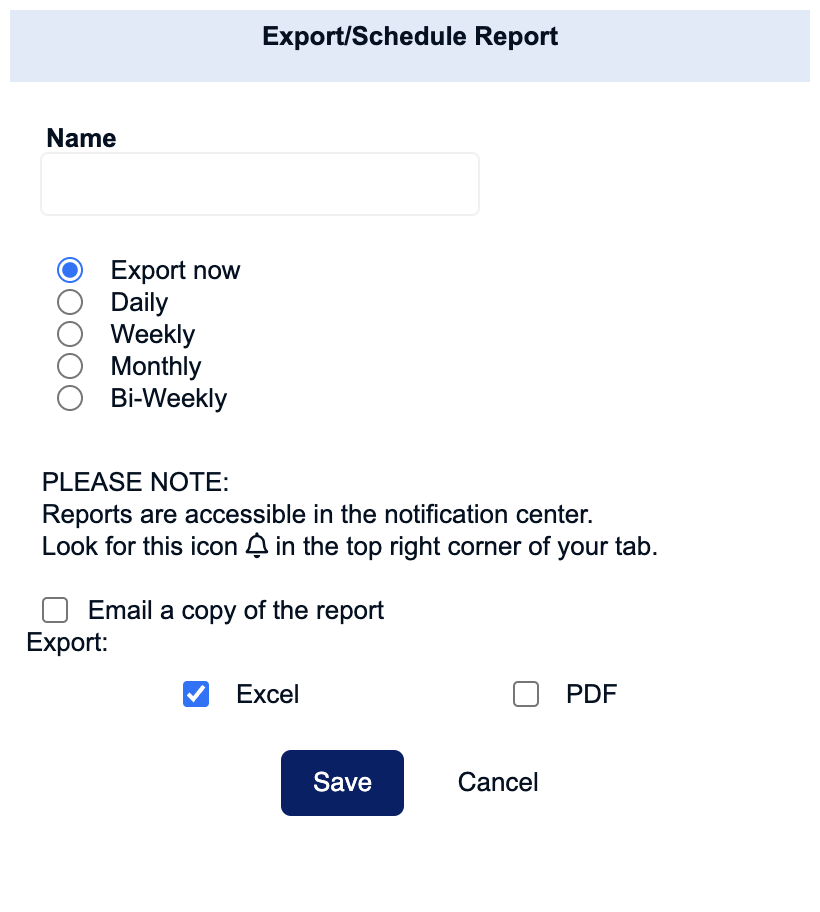820x912 pixels.
Task: Click the 'Excel' label text
Action: point(268,694)
